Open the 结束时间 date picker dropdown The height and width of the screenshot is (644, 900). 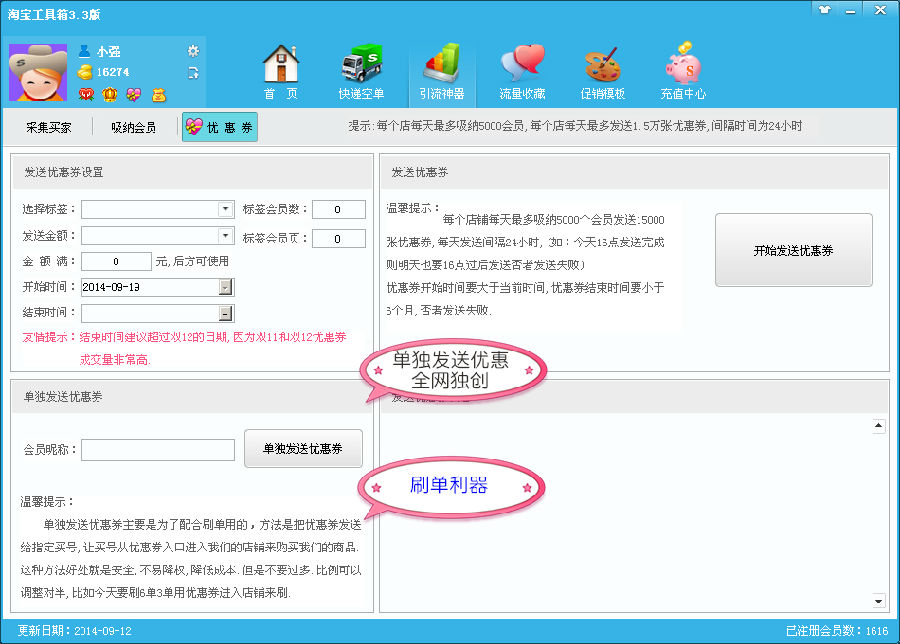226,313
